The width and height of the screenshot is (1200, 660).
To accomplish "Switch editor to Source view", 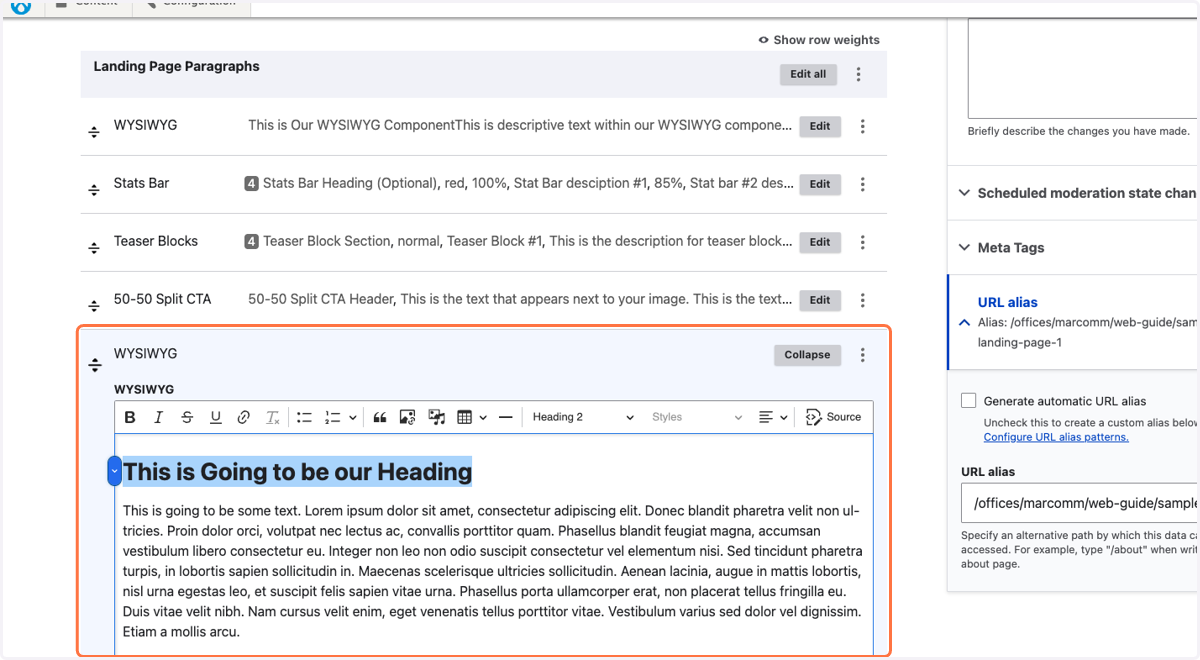I will pyautogui.click(x=833, y=418).
